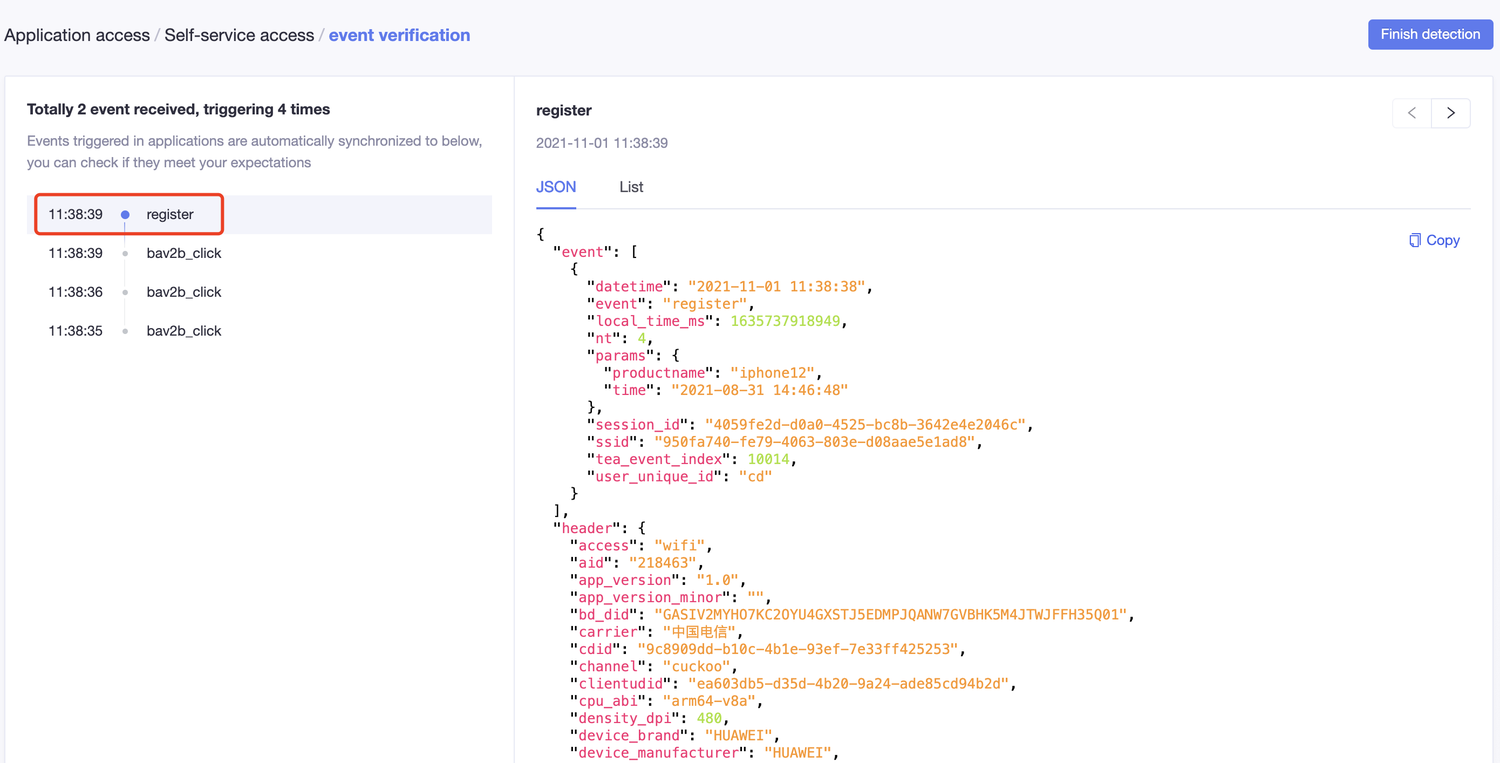
Task: Copy the JSON content
Action: [1434, 240]
